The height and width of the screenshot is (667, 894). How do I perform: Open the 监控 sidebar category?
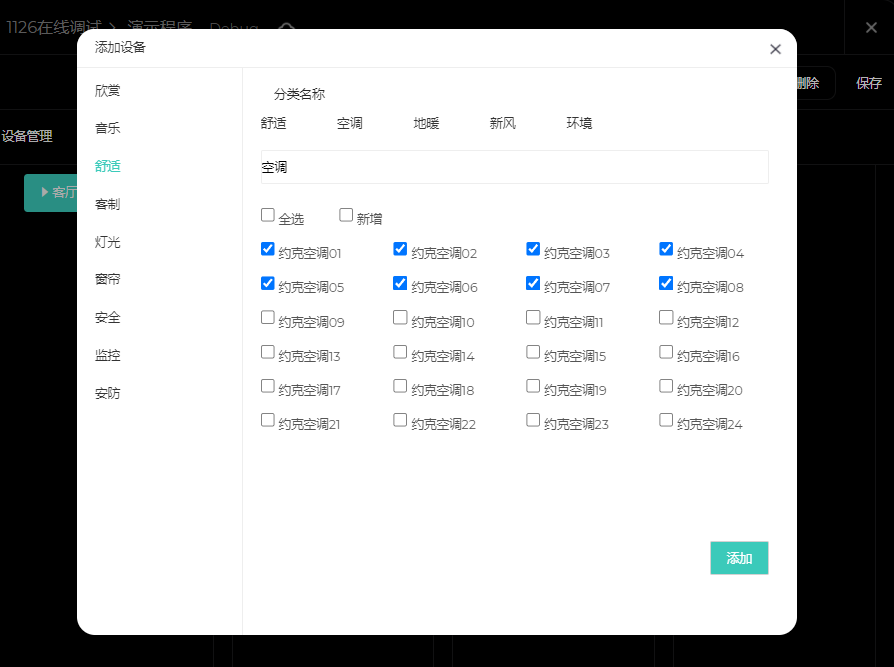tap(107, 355)
